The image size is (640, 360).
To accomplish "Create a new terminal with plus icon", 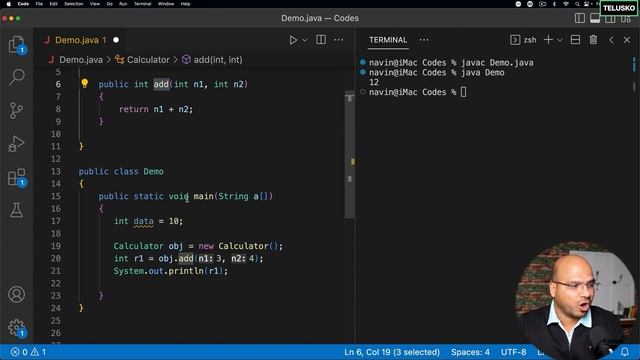I will [x=549, y=40].
